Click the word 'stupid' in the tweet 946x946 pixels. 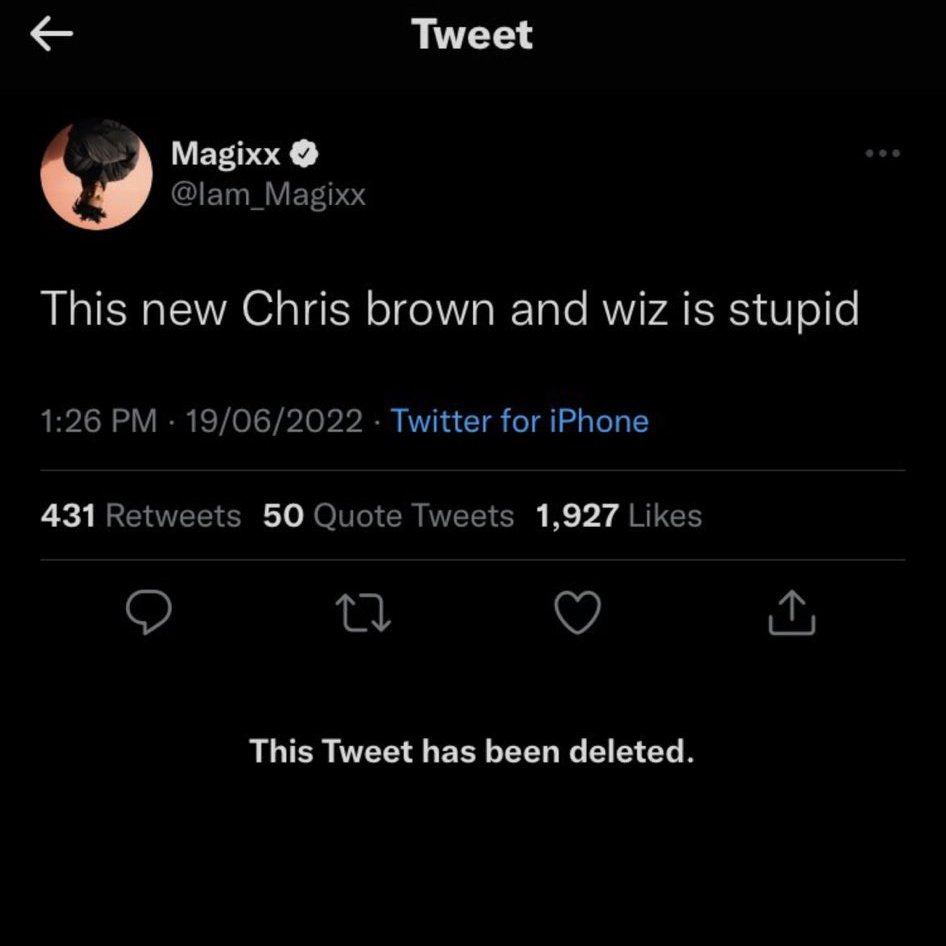point(794,310)
